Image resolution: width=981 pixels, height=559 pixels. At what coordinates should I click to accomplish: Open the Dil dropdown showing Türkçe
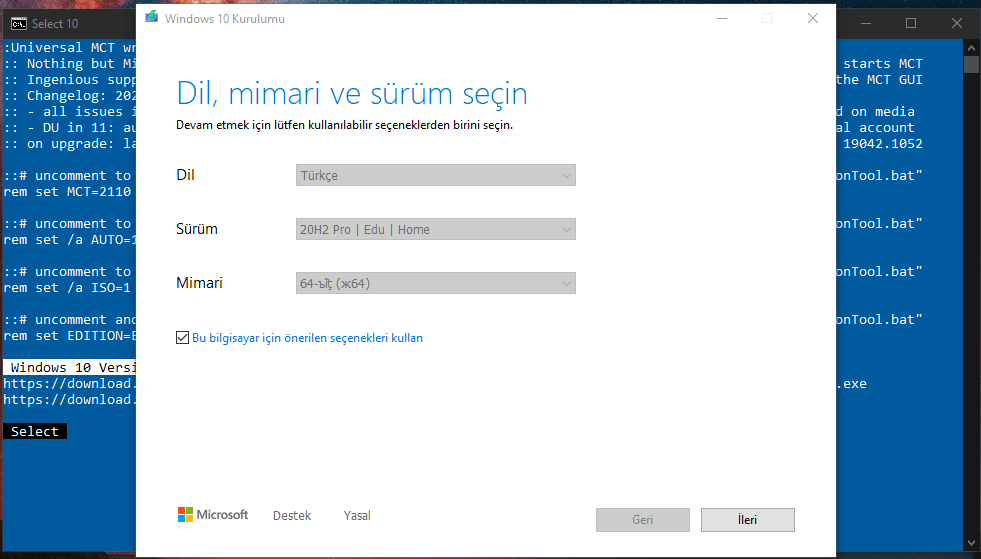point(435,175)
